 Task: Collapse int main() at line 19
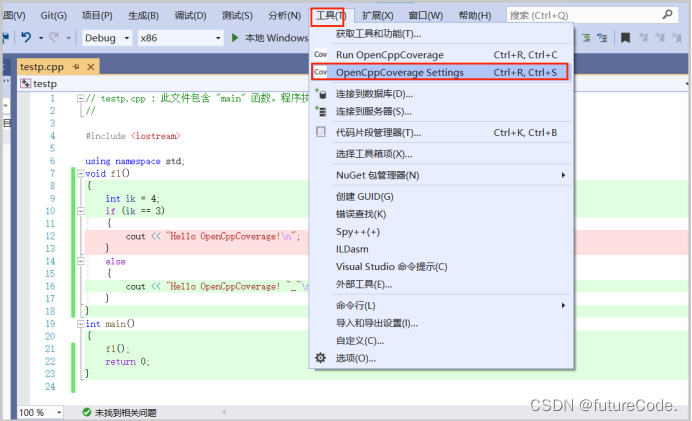click(81, 324)
